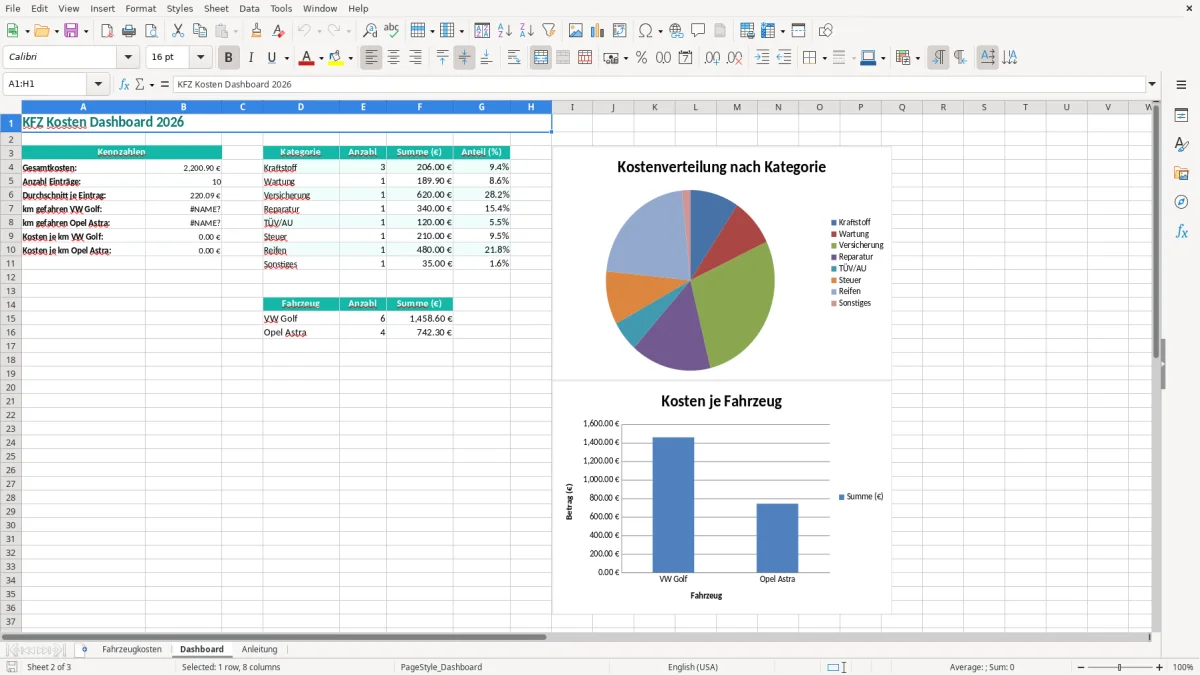
Task: Click the Copy icon
Action: 200,31
